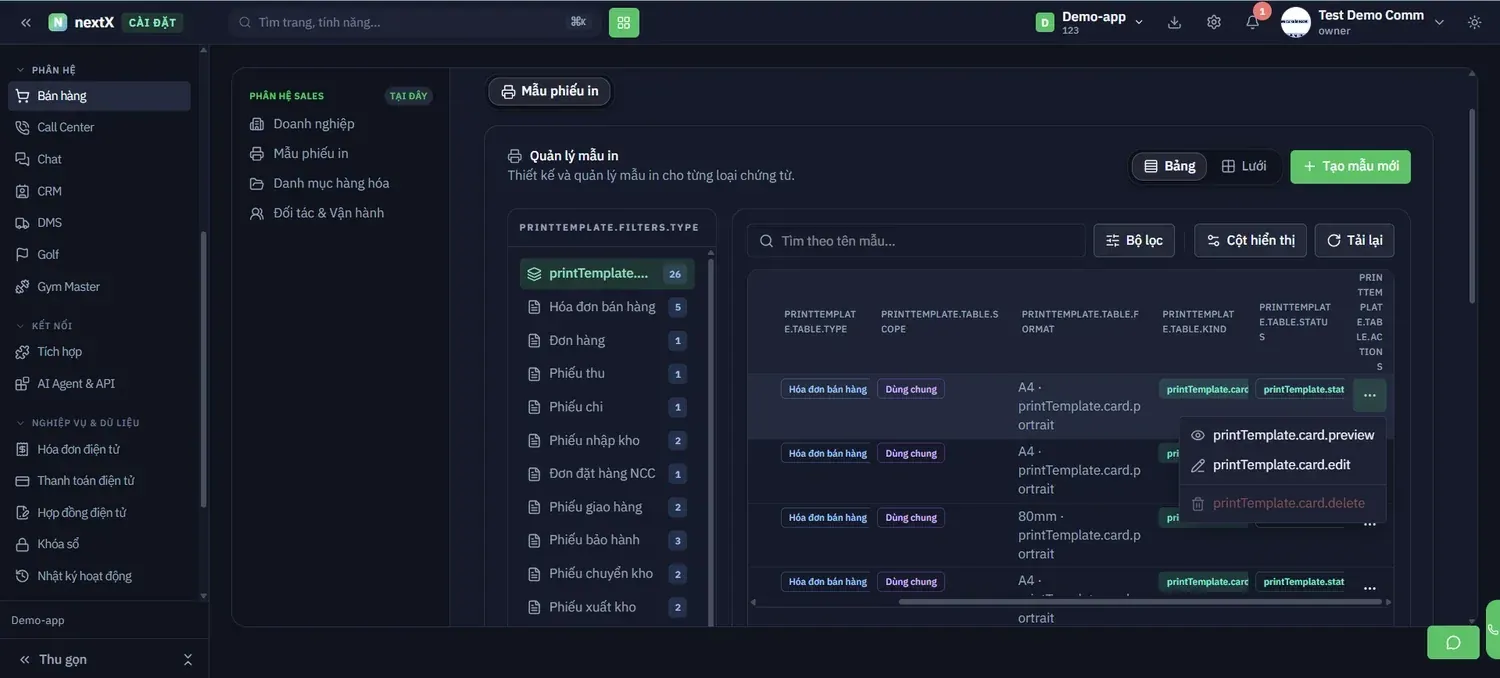Open DMS module
Screen dimensions: 1500x678
99,222
